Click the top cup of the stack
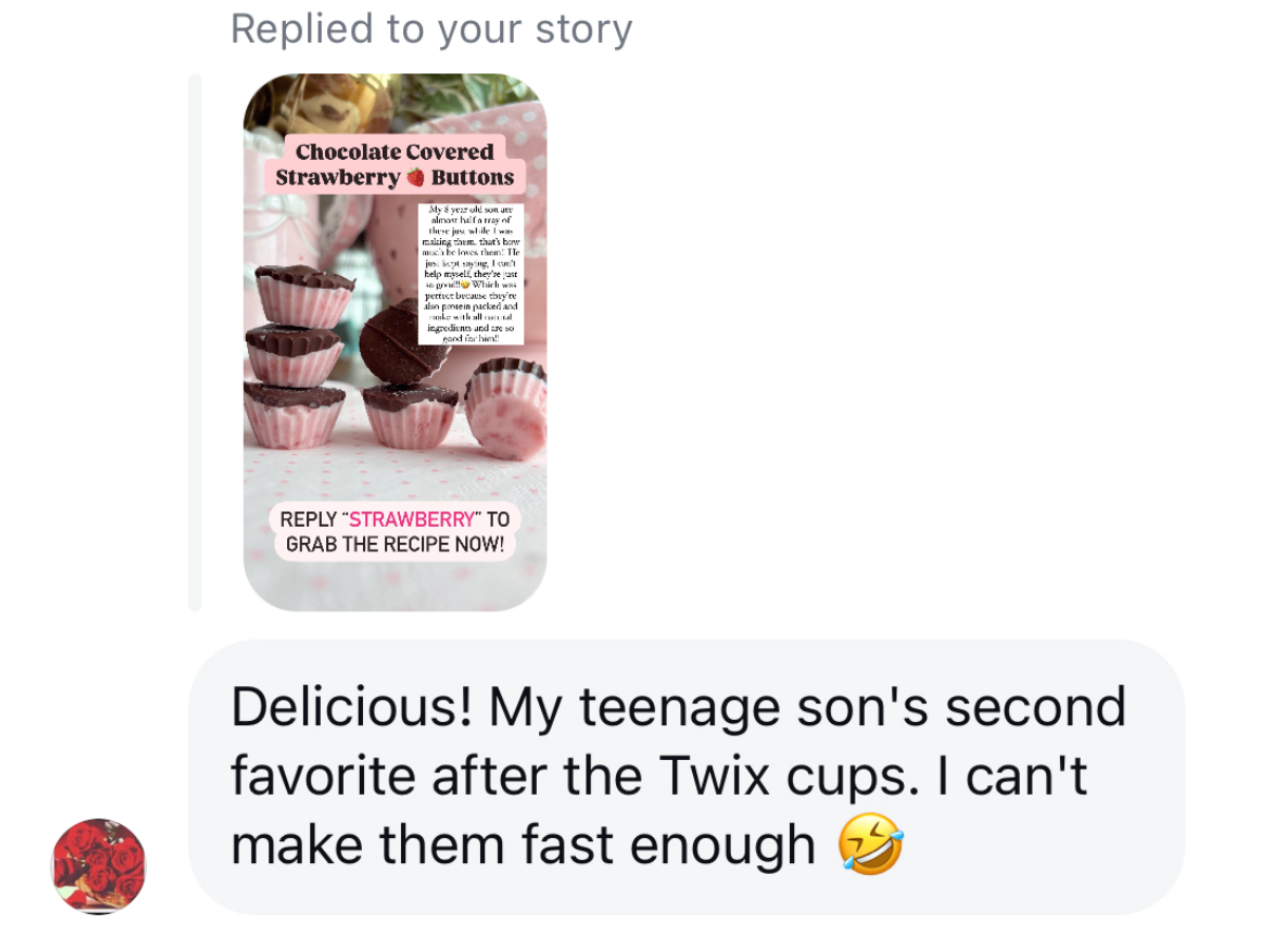 [x=304, y=295]
